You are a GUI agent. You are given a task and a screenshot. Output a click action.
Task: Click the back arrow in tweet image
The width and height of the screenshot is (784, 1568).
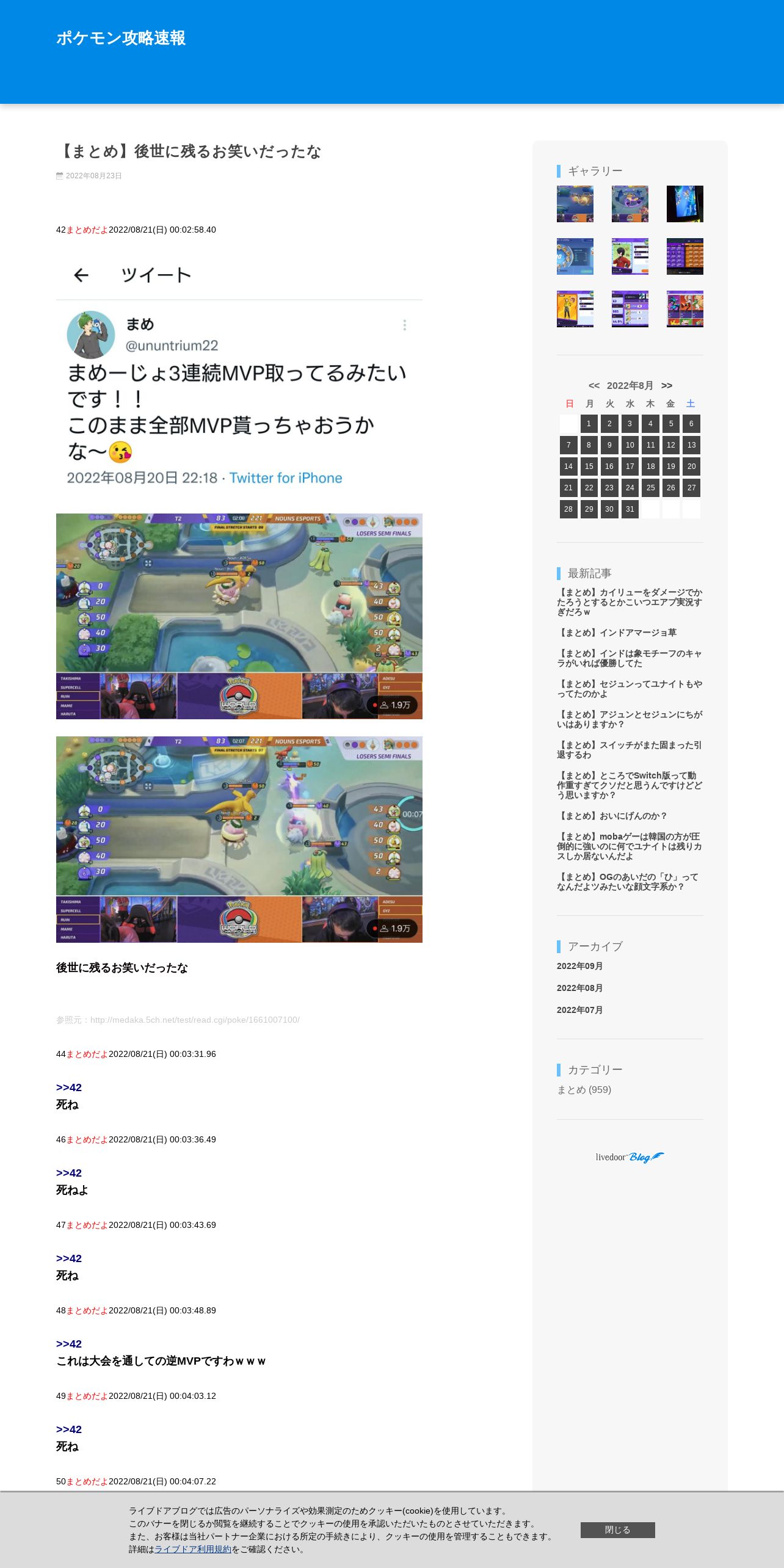click(81, 275)
